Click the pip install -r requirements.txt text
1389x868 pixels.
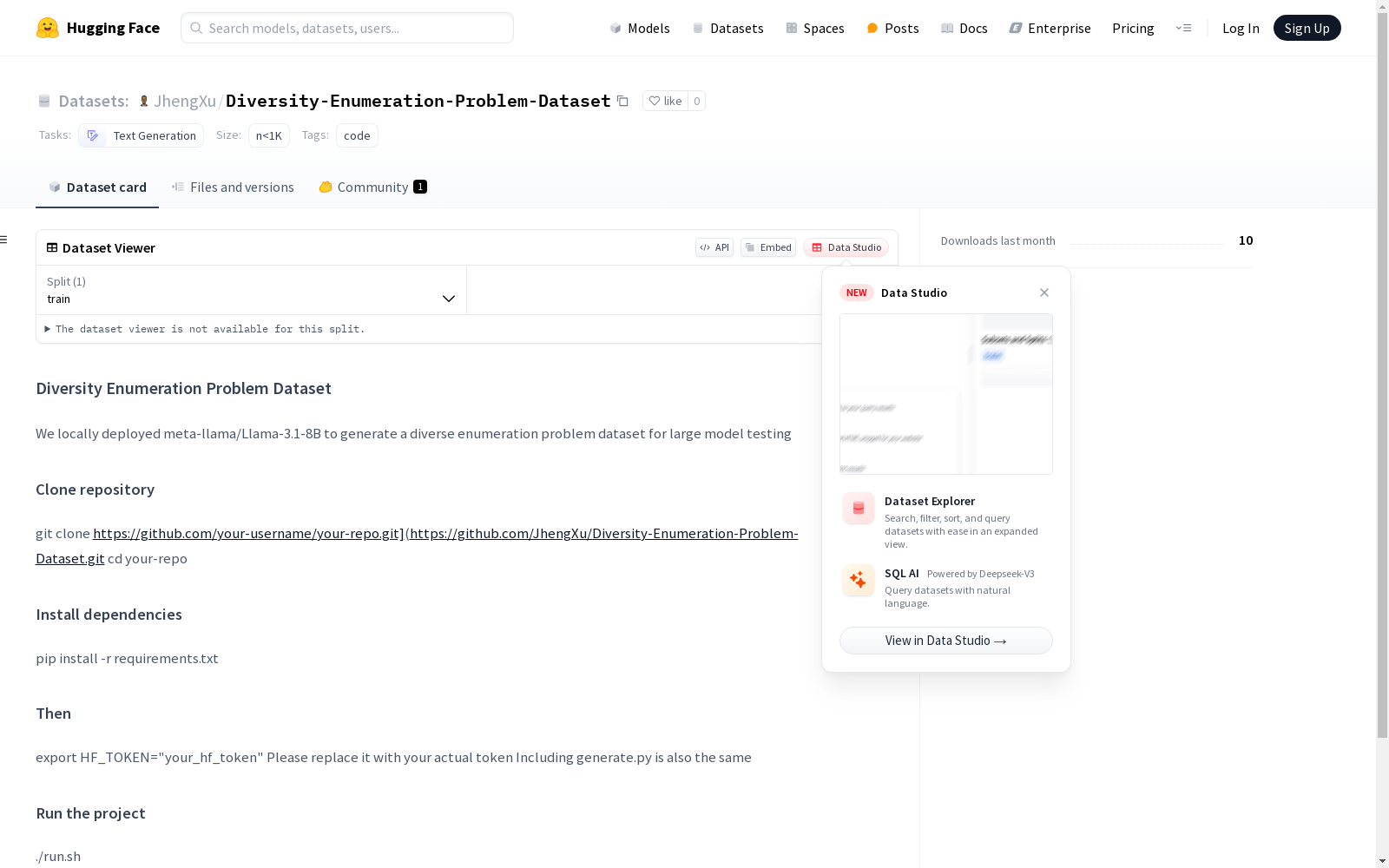pyautogui.click(x=127, y=658)
